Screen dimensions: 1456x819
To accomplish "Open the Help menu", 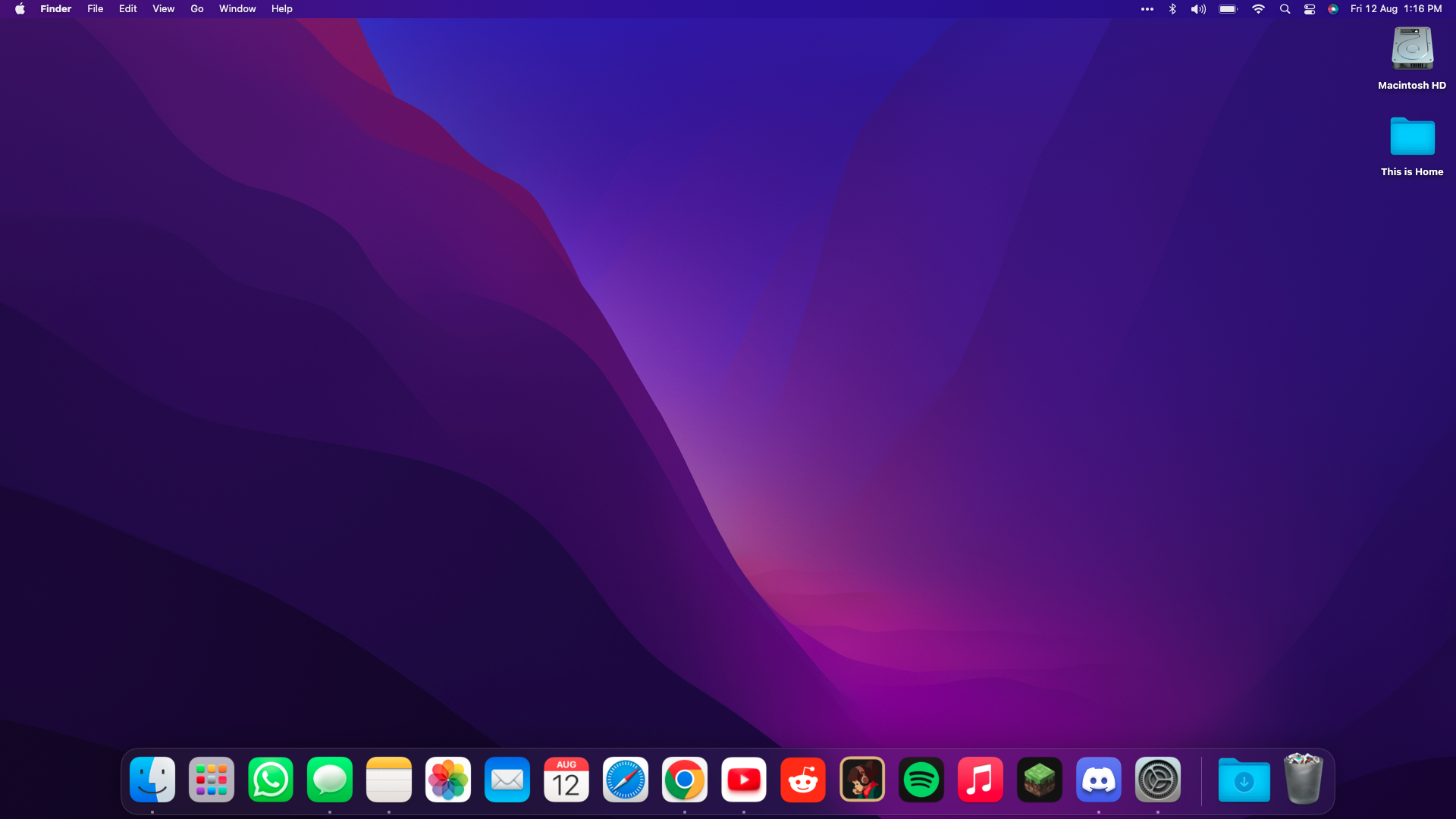I will coord(281,9).
